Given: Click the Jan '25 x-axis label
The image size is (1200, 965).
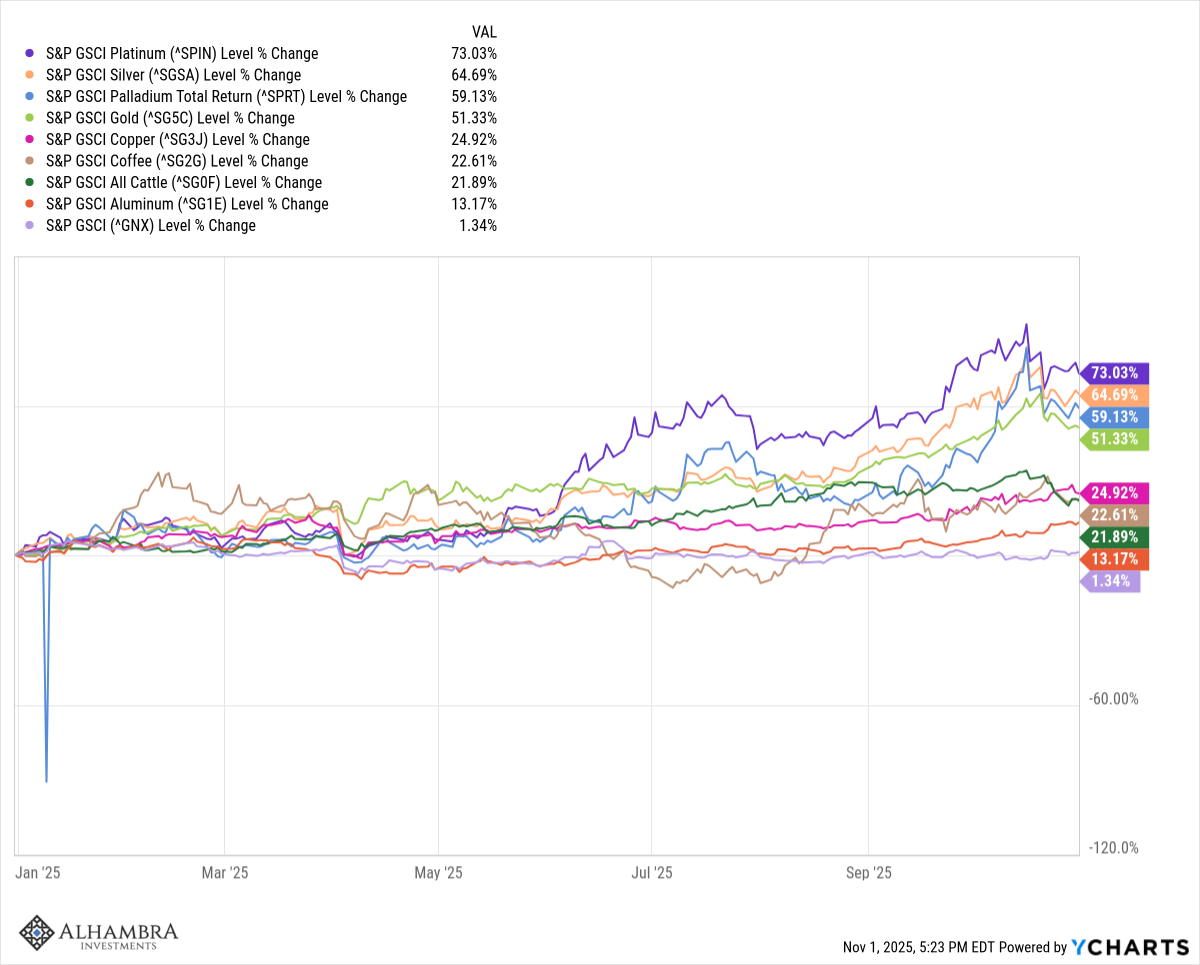Looking at the screenshot, I should click(40, 873).
